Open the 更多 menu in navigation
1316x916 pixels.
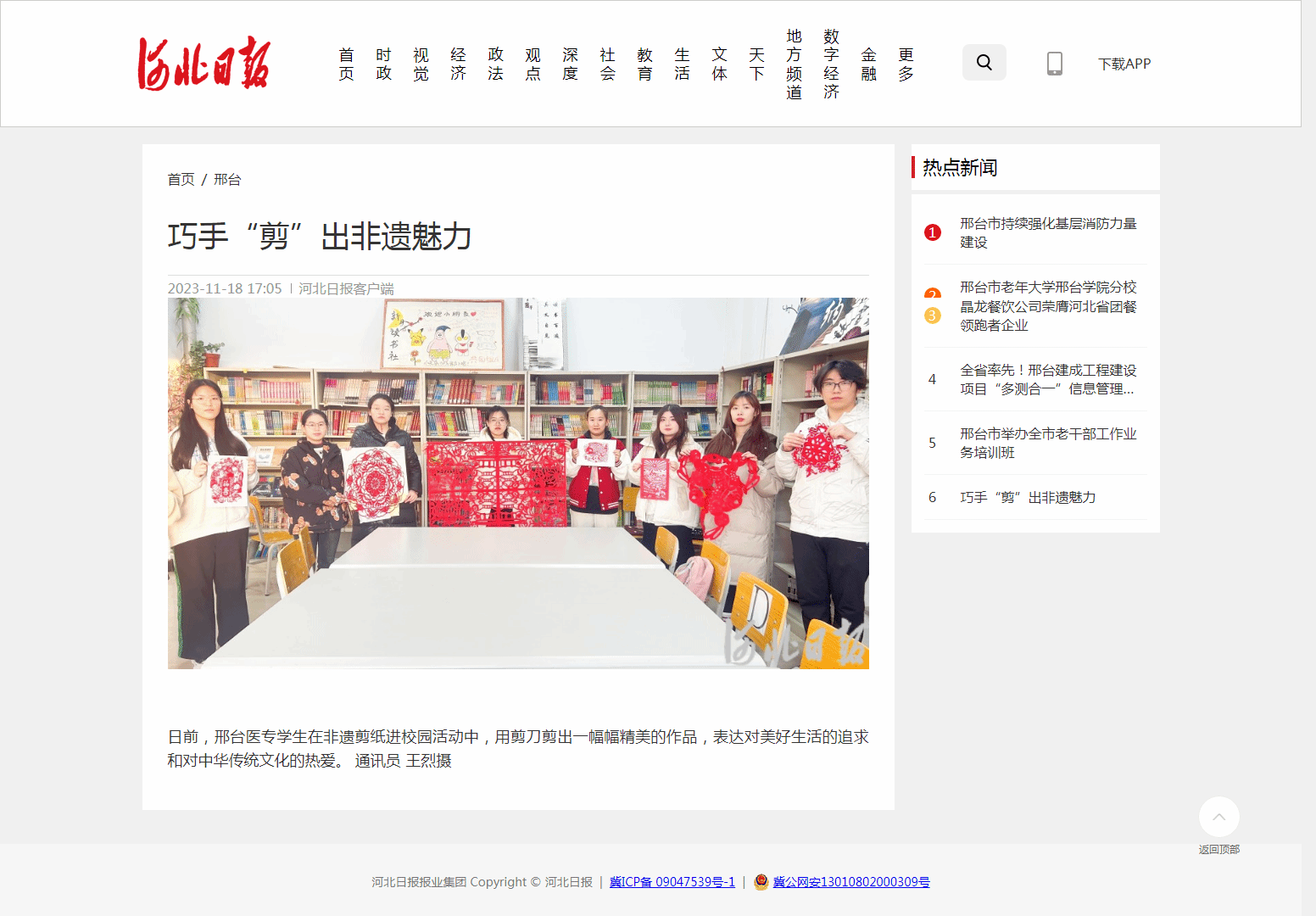pyautogui.click(x=906, y=64)
